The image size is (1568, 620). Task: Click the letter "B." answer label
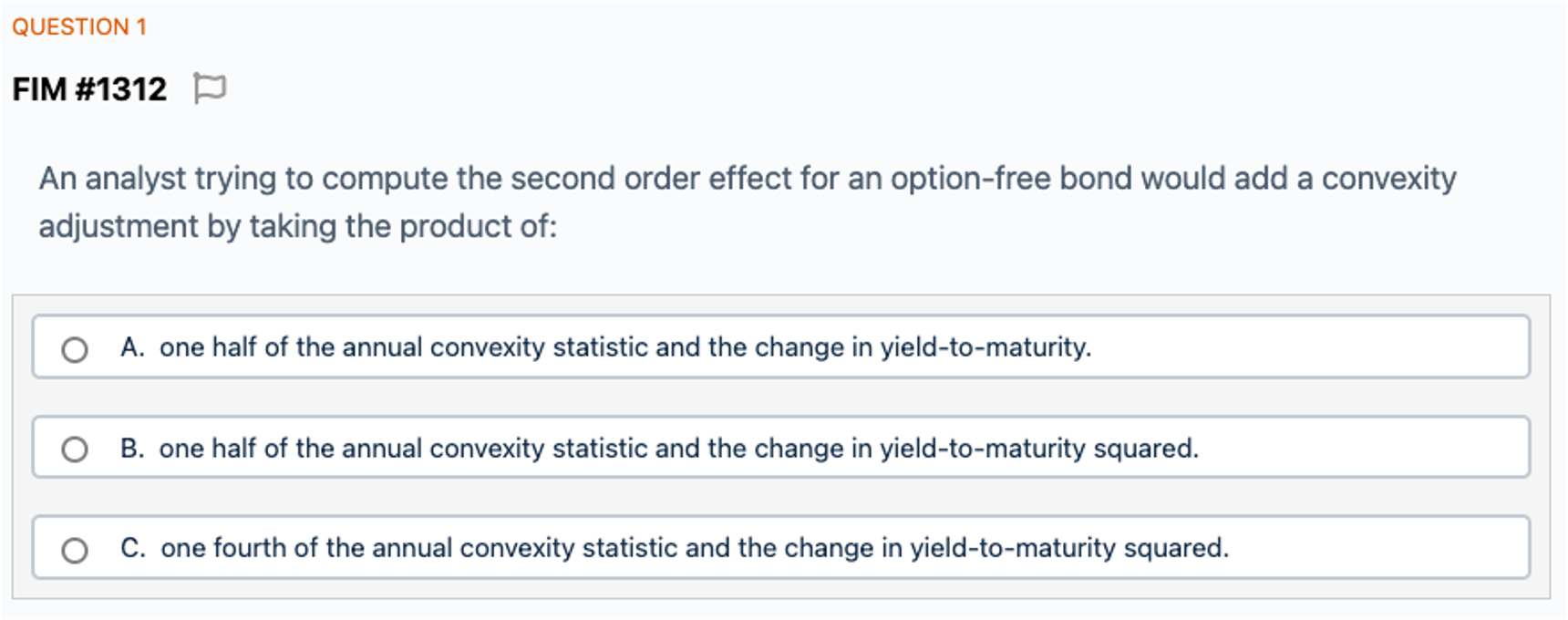coord(132,449)
